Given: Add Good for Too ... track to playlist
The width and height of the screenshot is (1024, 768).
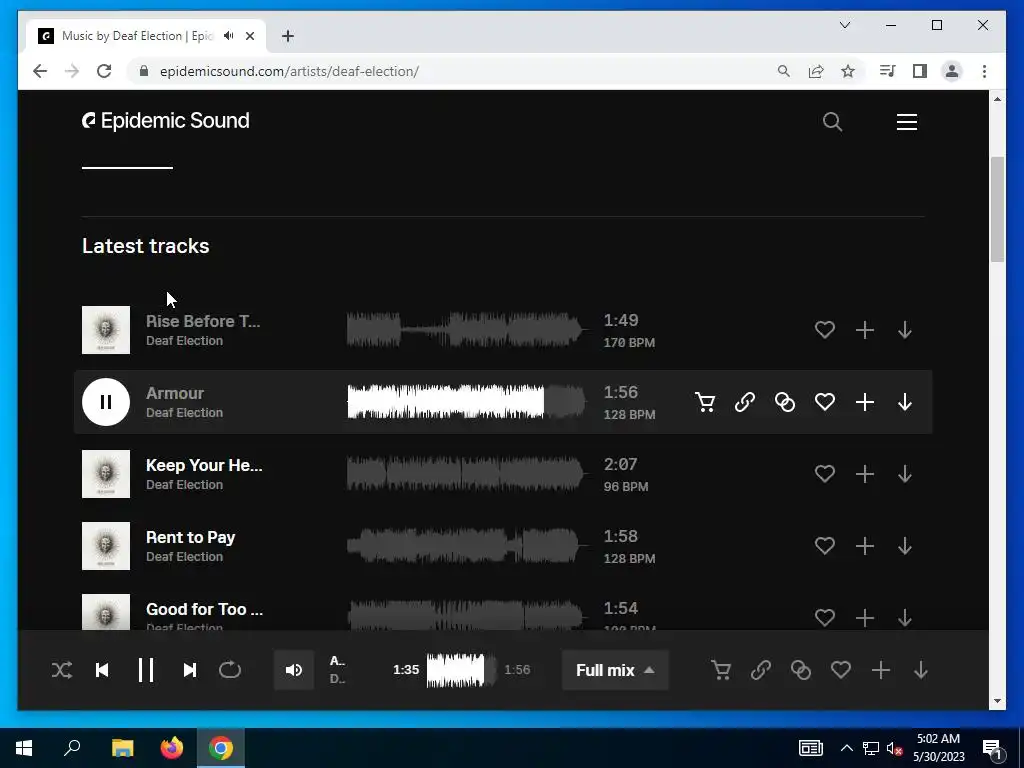Looking at the screenshot, I should click(x=865, y=617).
